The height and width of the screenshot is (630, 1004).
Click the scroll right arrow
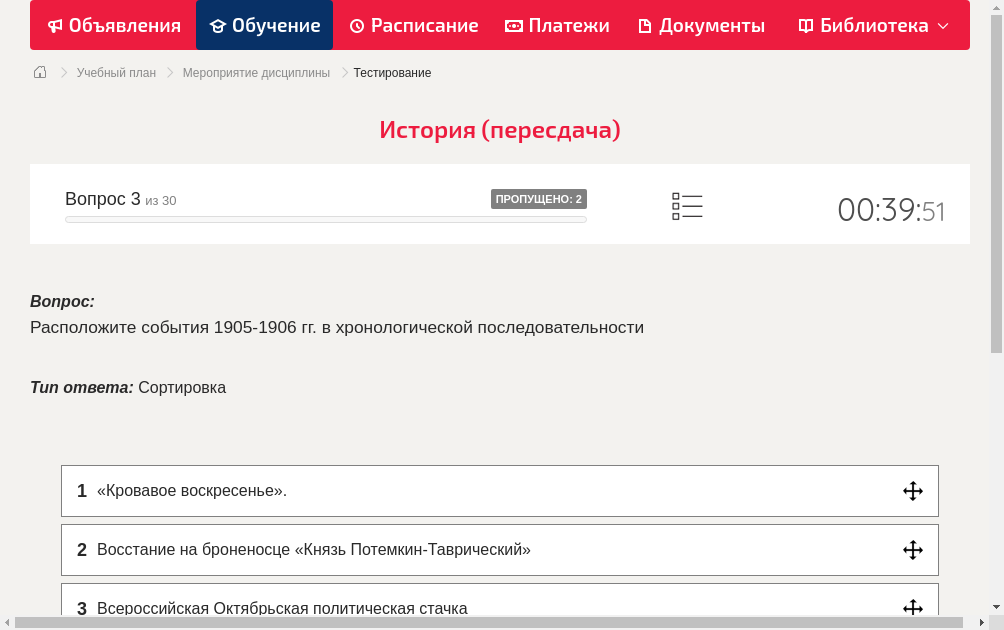click(982, 622)
